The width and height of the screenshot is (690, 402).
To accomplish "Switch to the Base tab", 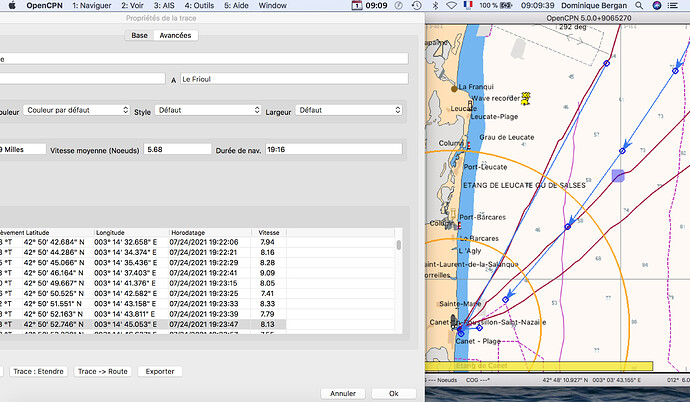I will tap(139, 35).
